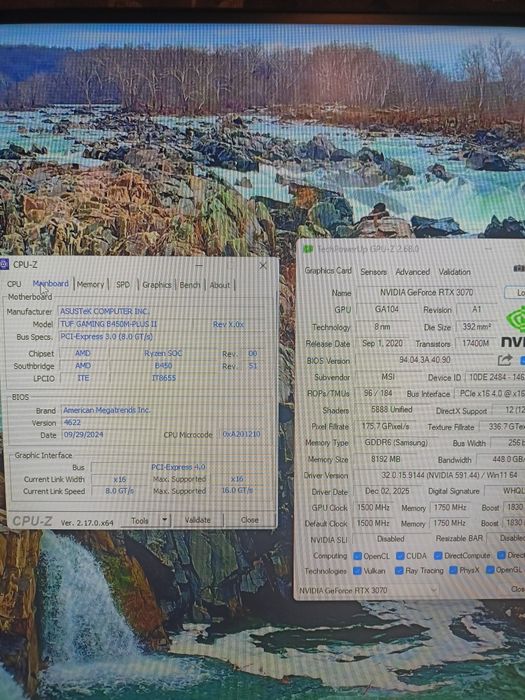Toggle the Ray Tracing checkbox
The width and height of the screenshot is (525, 700).
click(x=399, y=571)
